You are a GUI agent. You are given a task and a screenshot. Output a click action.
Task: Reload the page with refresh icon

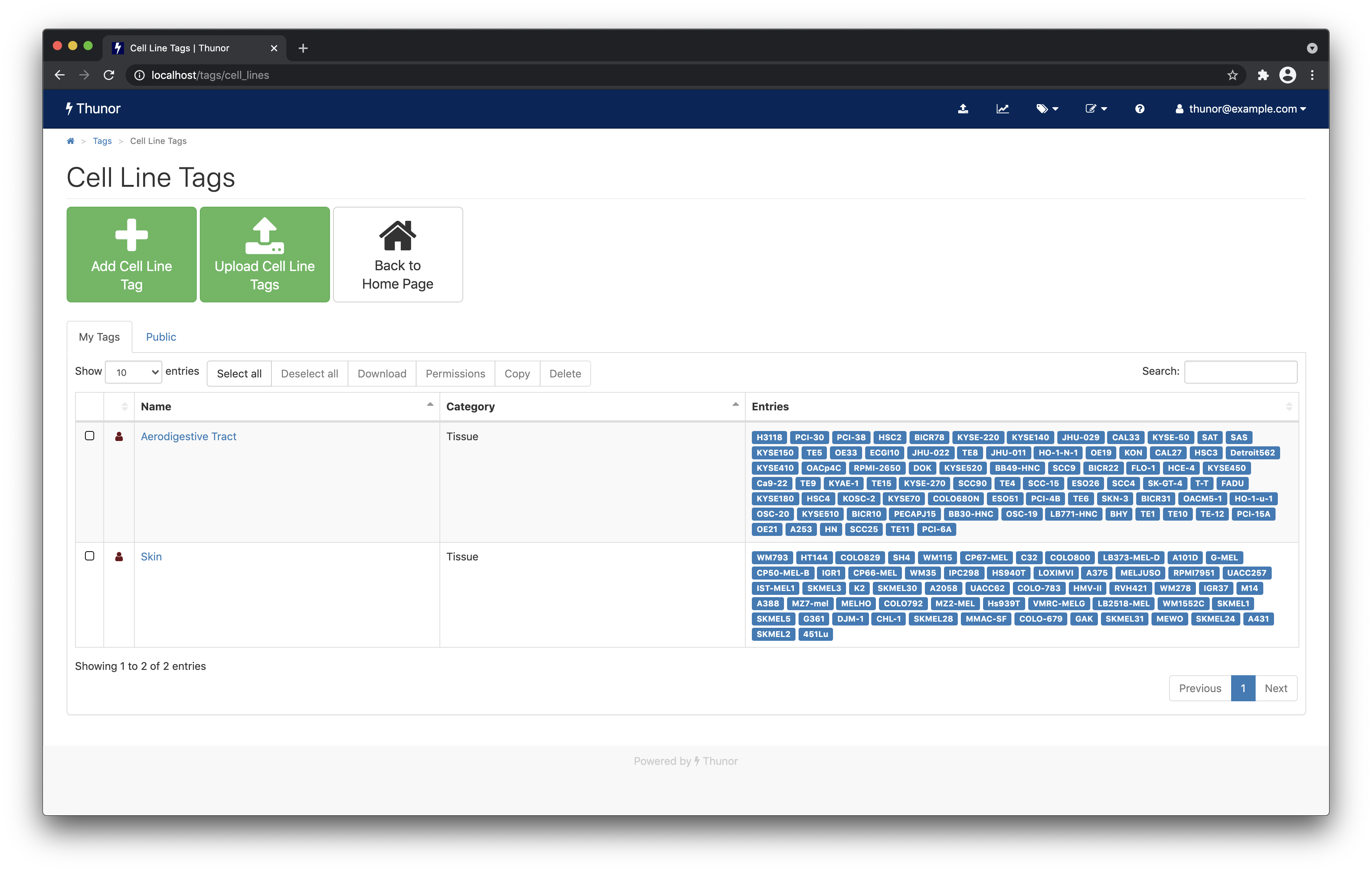pos(109,75)
